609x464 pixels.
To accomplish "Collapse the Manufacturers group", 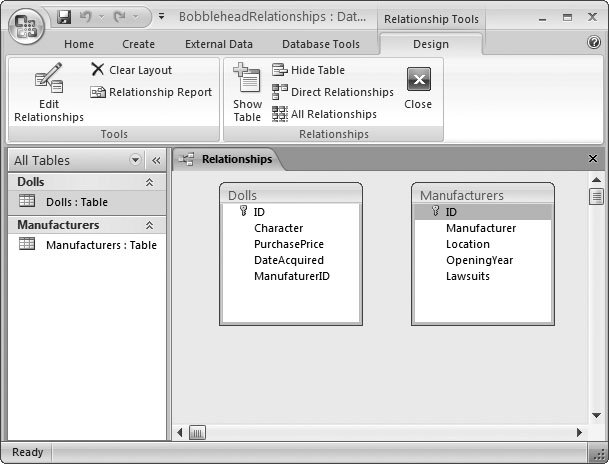I will click(x=150, y=226).
